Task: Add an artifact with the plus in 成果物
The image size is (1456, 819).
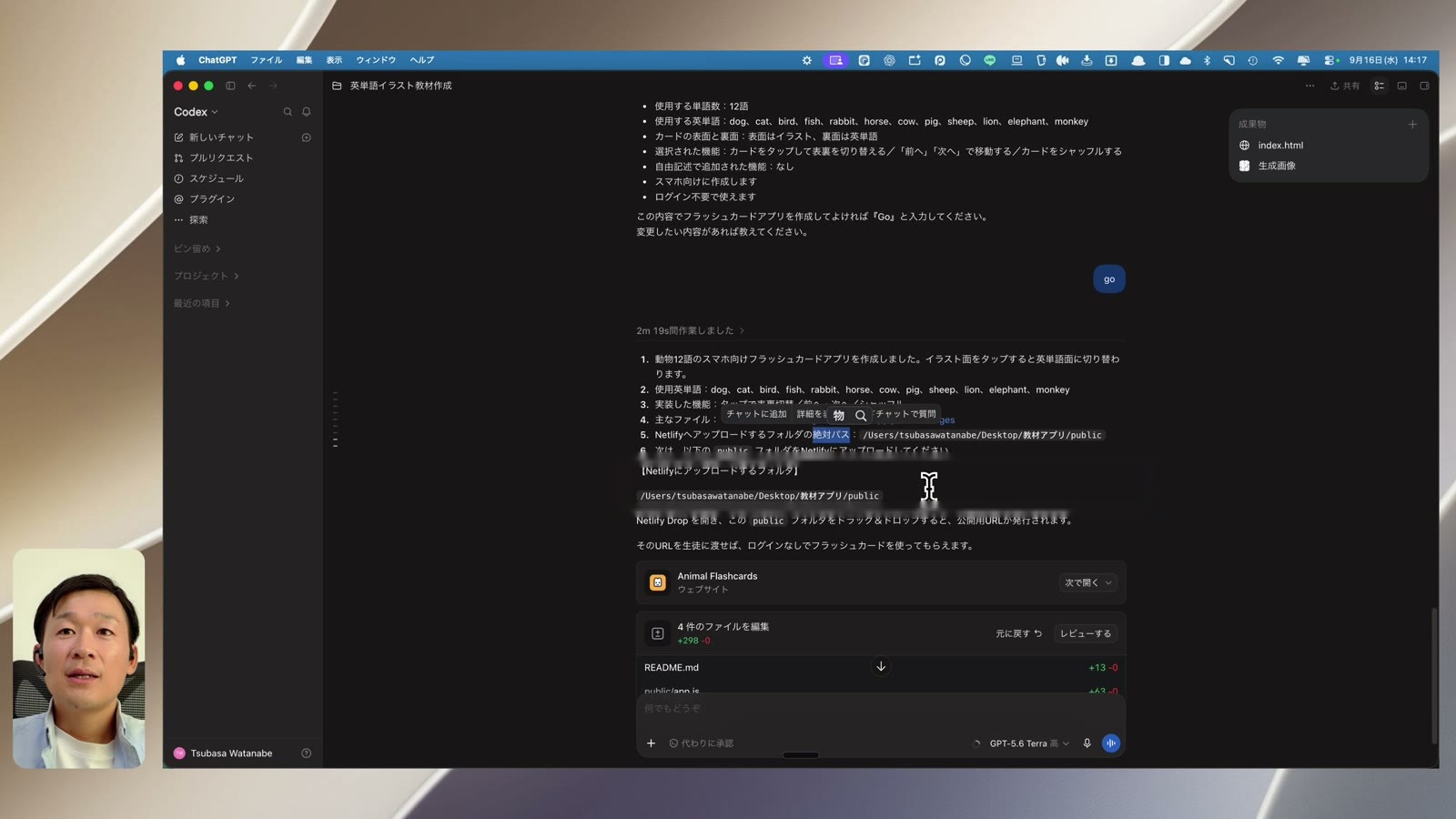Action: point(1412,125)
